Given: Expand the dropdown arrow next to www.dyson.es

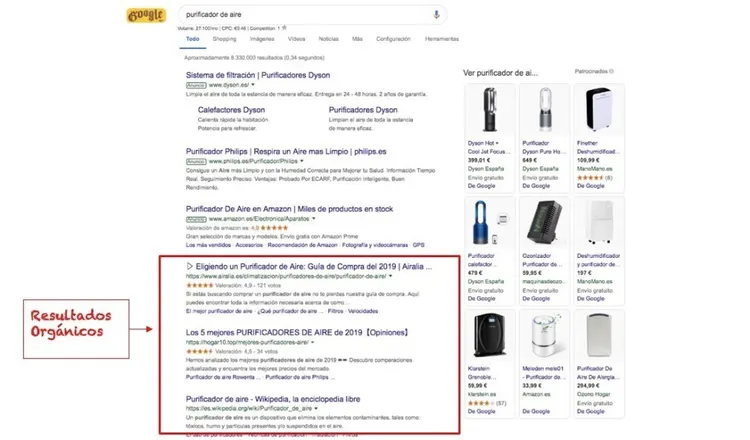Looking at the screenshot, I should pyautogui.click(x=253, y=85).
